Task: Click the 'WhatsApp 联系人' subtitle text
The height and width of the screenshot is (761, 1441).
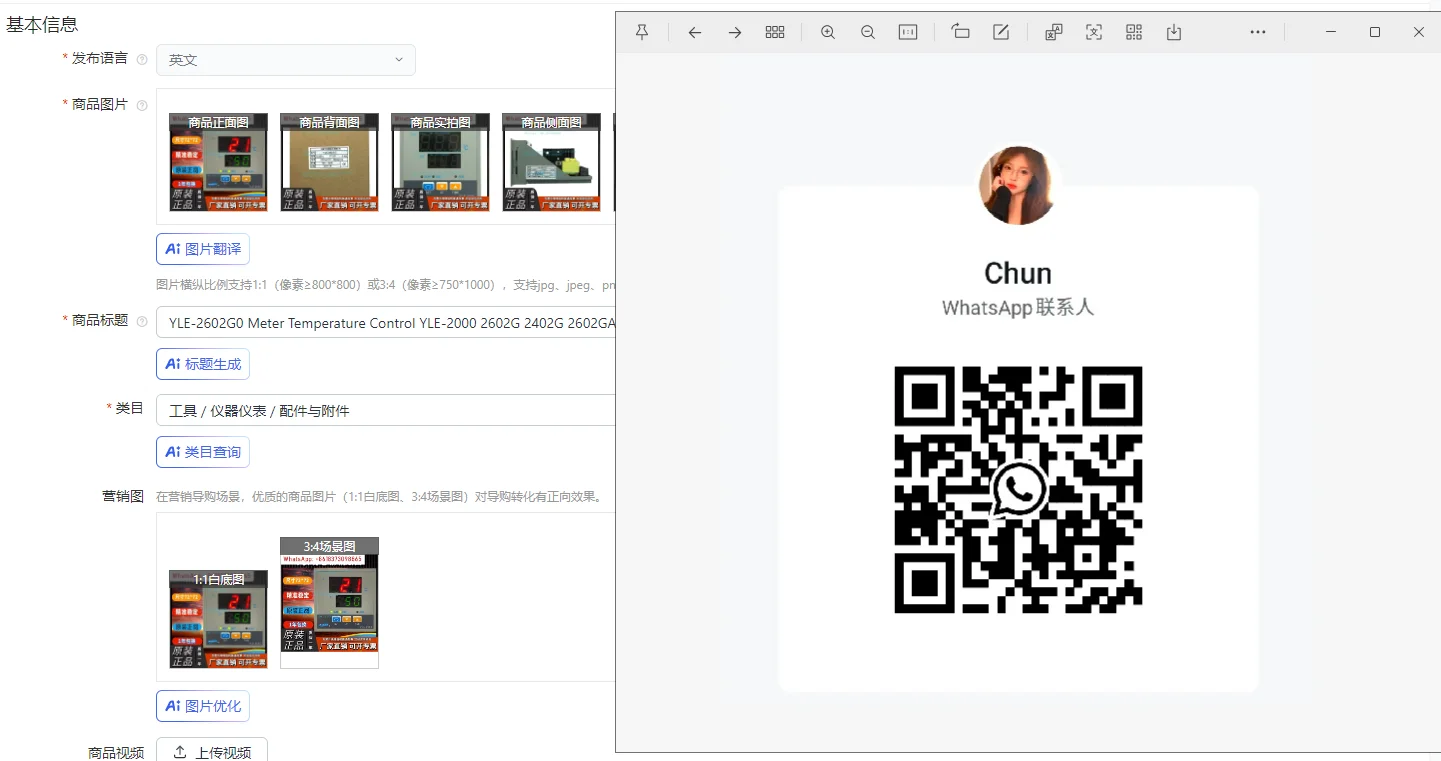Action: pyautogui.click(x=1018, y=308)
